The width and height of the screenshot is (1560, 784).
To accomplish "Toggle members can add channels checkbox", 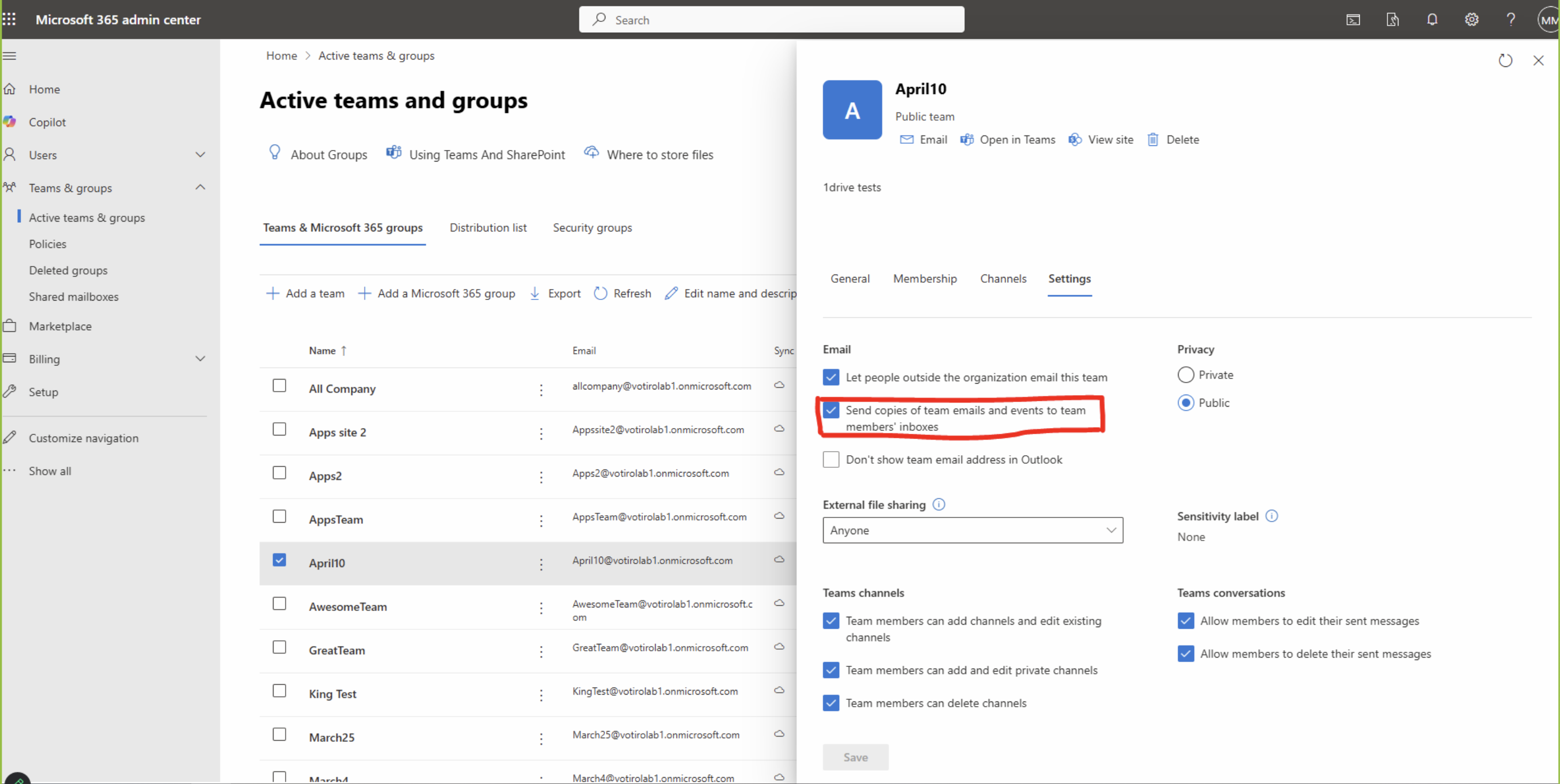I will click(831, 621).
